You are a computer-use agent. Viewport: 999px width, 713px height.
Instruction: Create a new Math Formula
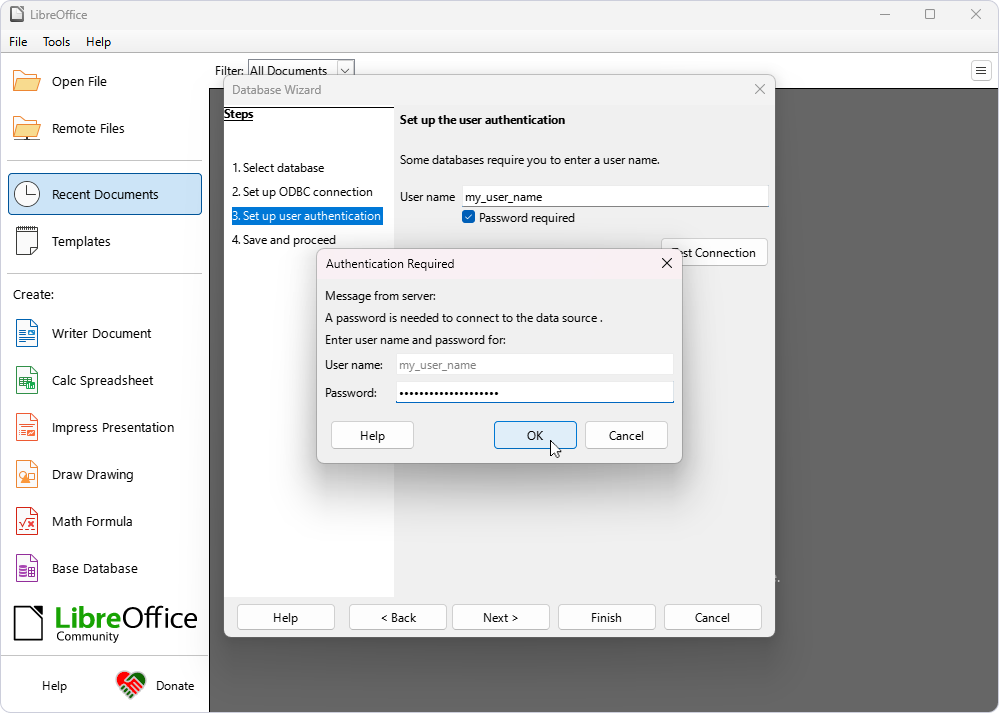pyautogui.click(x=91, y=522)
